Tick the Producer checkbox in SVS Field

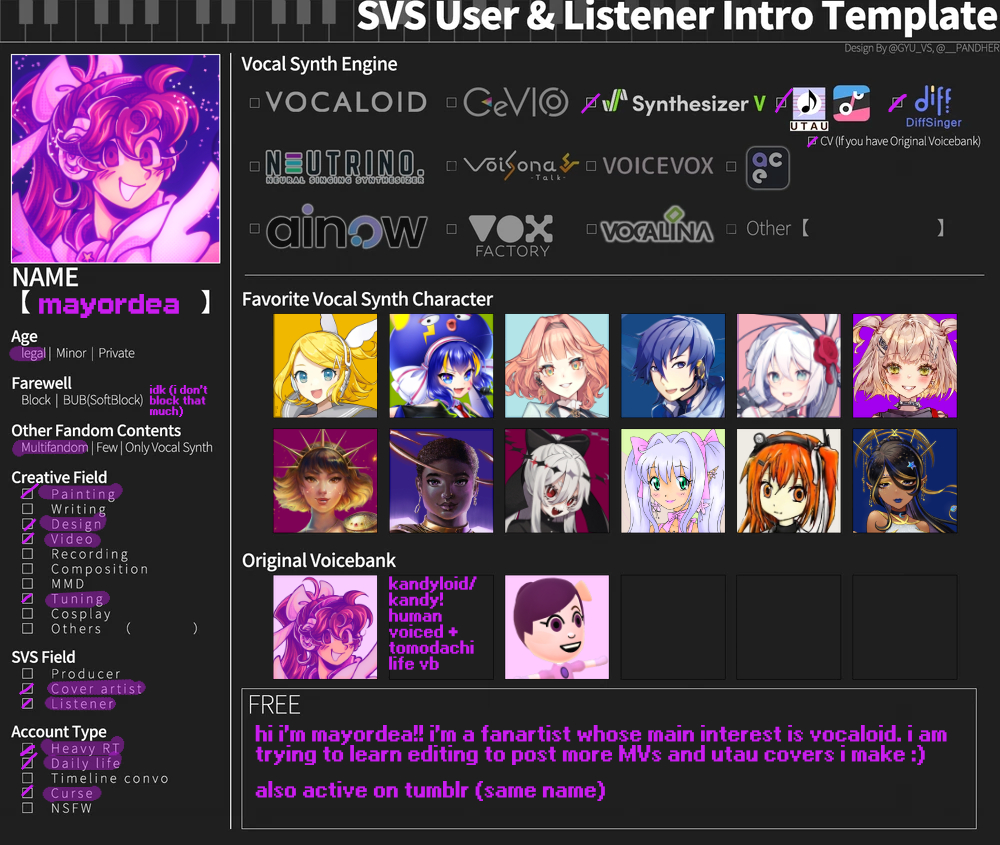point(27,673)
